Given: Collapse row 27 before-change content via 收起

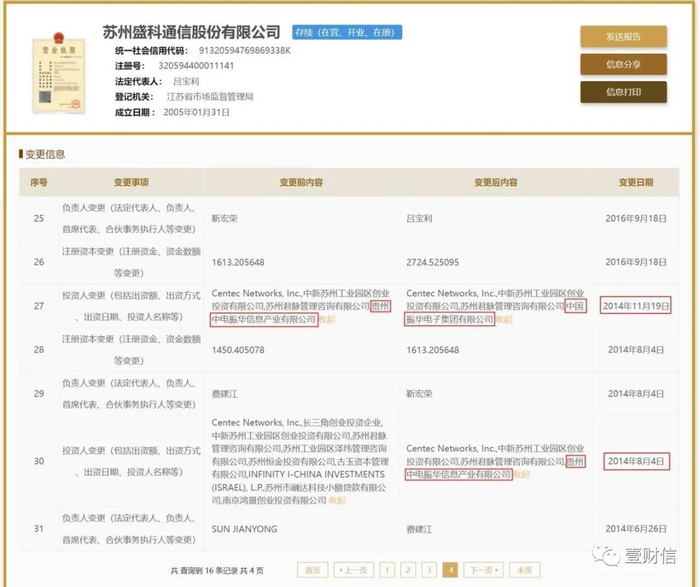Looking at the screenshot, I should (327, 319).
